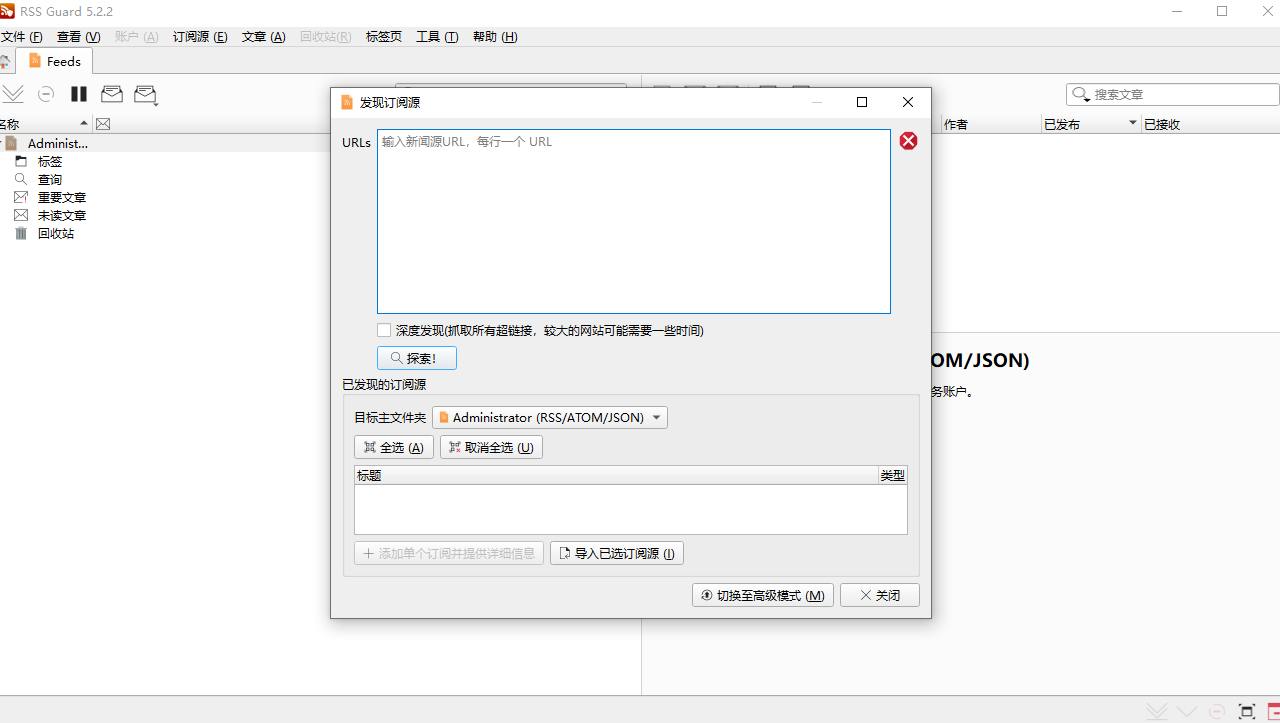This screenshot has height=723, width=1280.
Task: Select the 标签 folder in feed tree
Action: 50,161
